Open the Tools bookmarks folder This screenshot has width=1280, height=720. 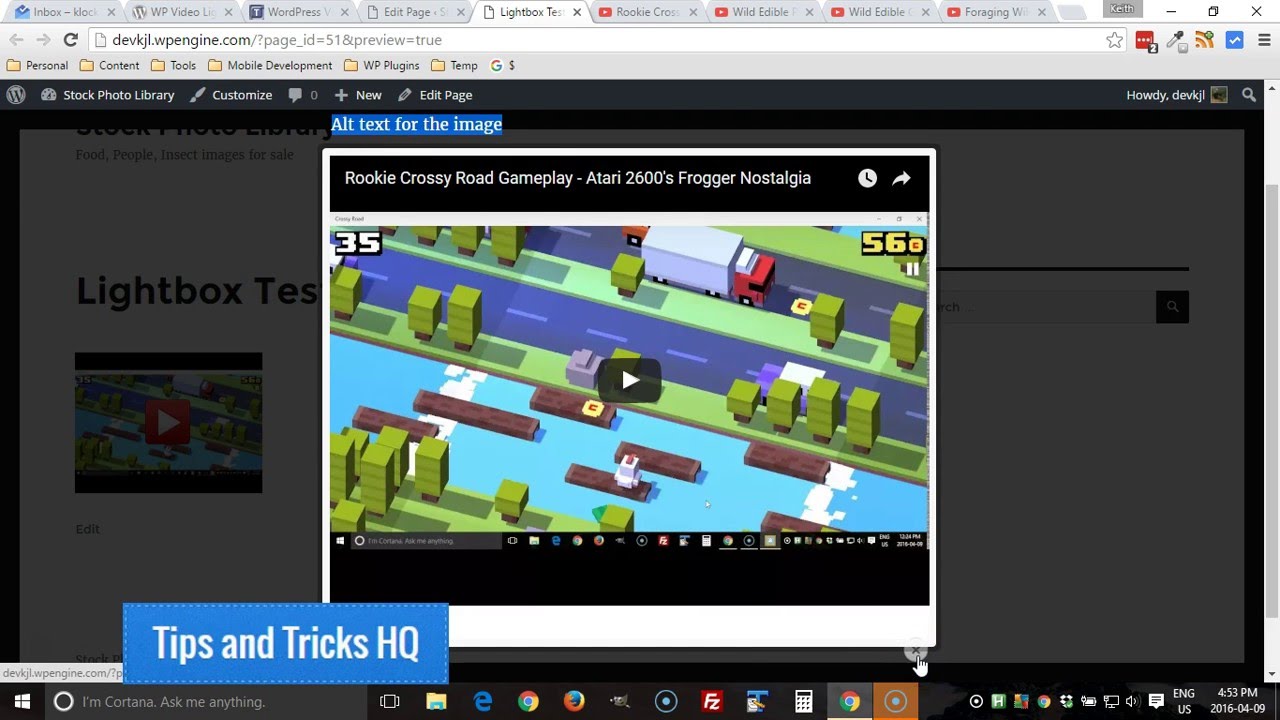point(173,66)
